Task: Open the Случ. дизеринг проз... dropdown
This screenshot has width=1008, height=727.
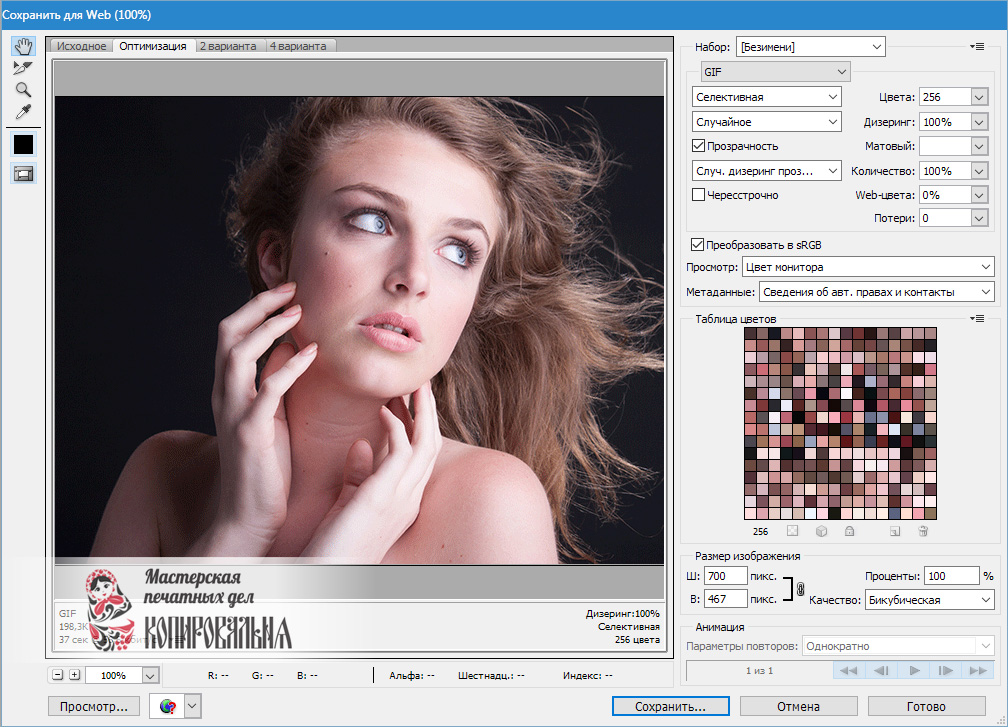Action: click(x=766, y=170)
